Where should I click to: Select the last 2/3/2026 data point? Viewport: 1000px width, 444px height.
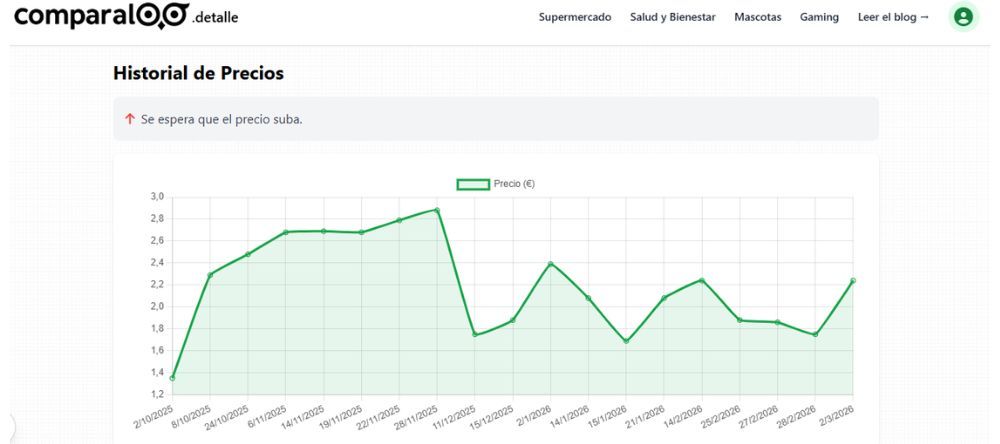pos(853,281)
